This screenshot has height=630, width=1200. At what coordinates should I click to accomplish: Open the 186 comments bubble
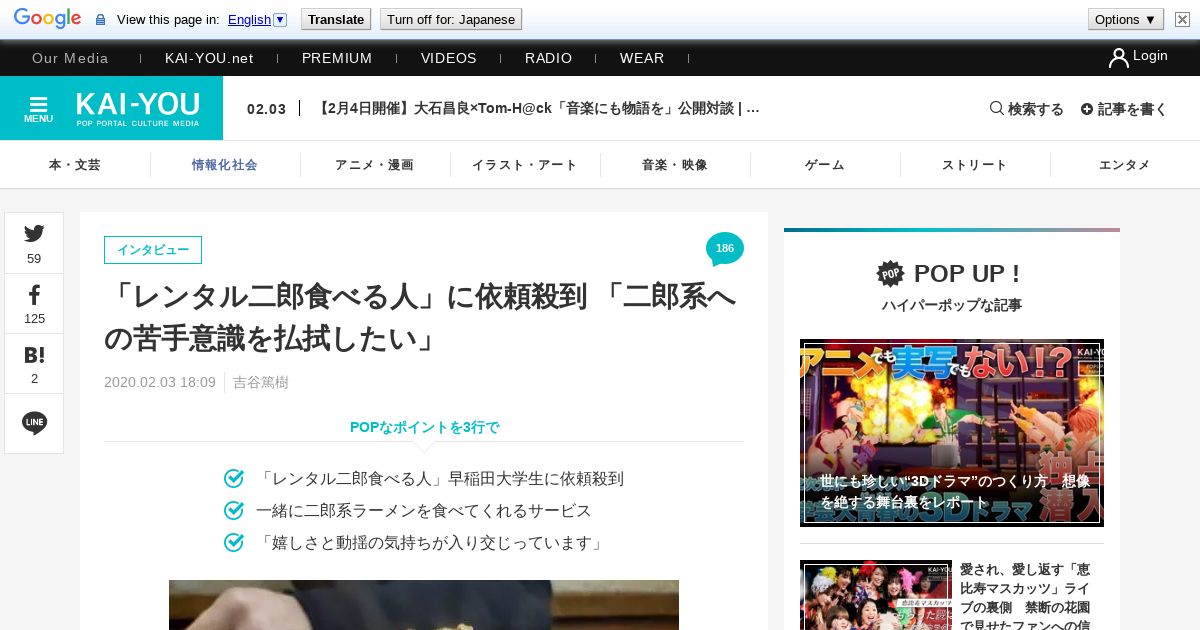pos(724,249)
